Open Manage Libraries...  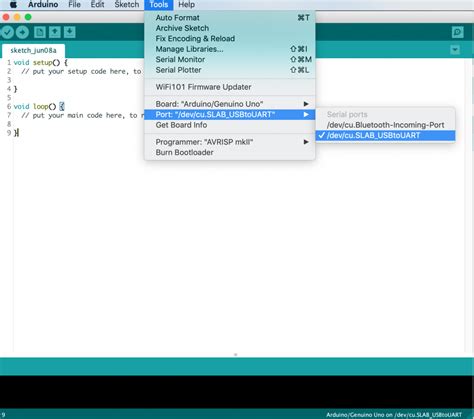230,49
